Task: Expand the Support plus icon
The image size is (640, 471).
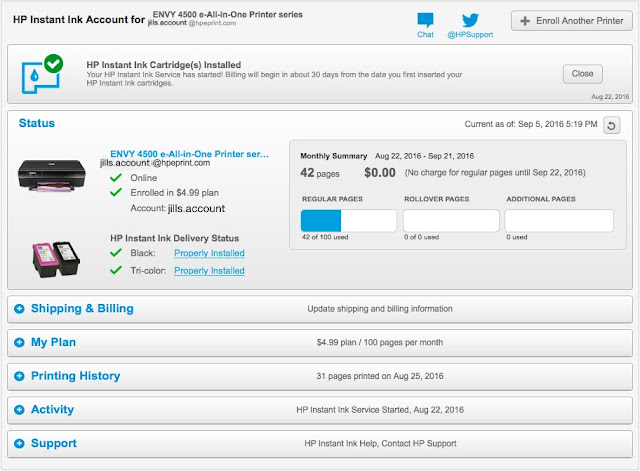Action: [19, 444]
